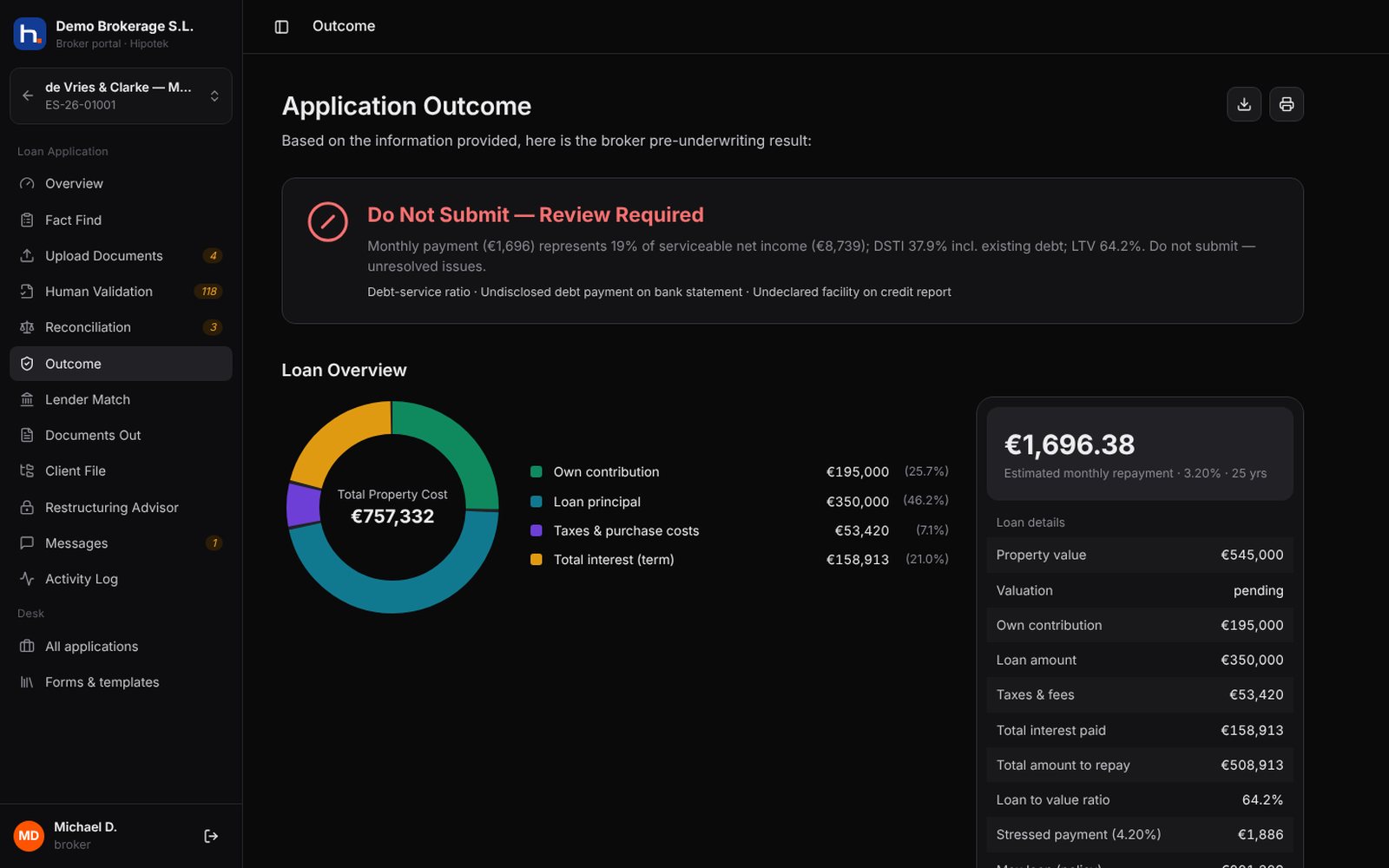Click the Property value €545,000 row
Image resolution: width=1389 pixels, height=868 pixels.
1140,555
